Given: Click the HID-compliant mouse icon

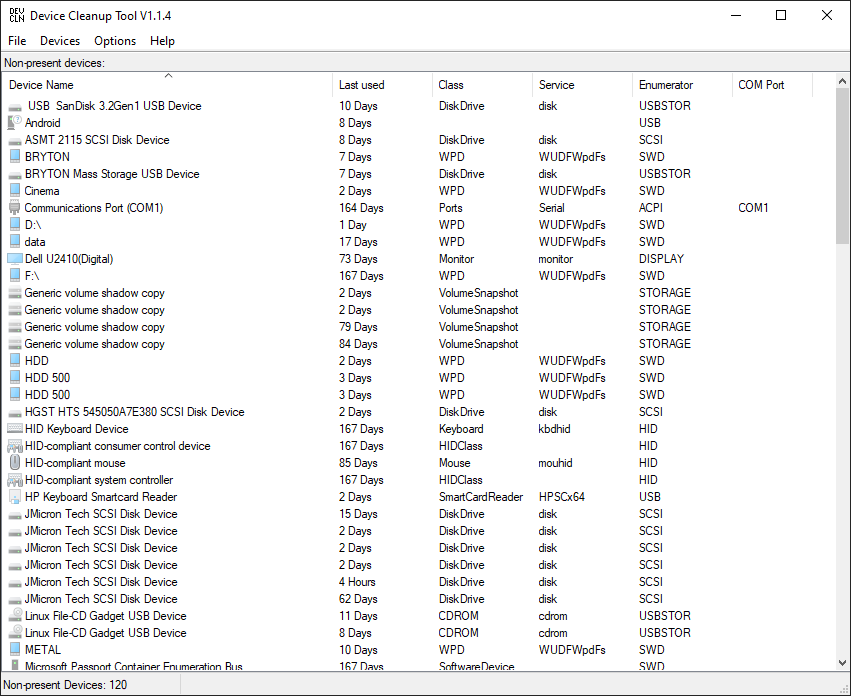Looking at the screenshot, I should (15, 463).
